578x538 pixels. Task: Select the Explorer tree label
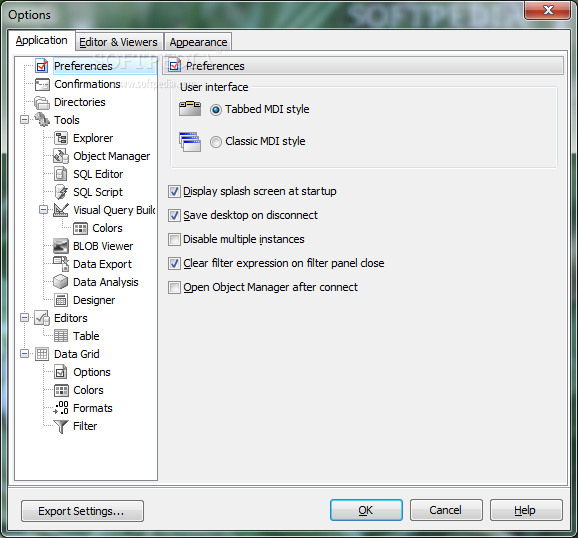[x=93, y=138]
